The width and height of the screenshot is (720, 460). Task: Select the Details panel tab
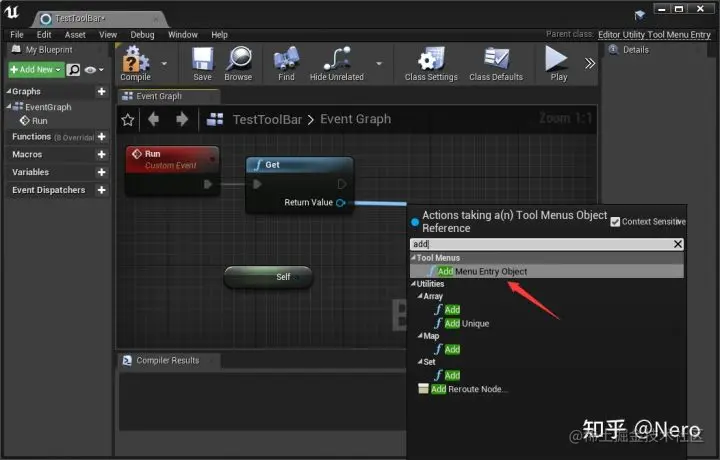pos(635,50)
